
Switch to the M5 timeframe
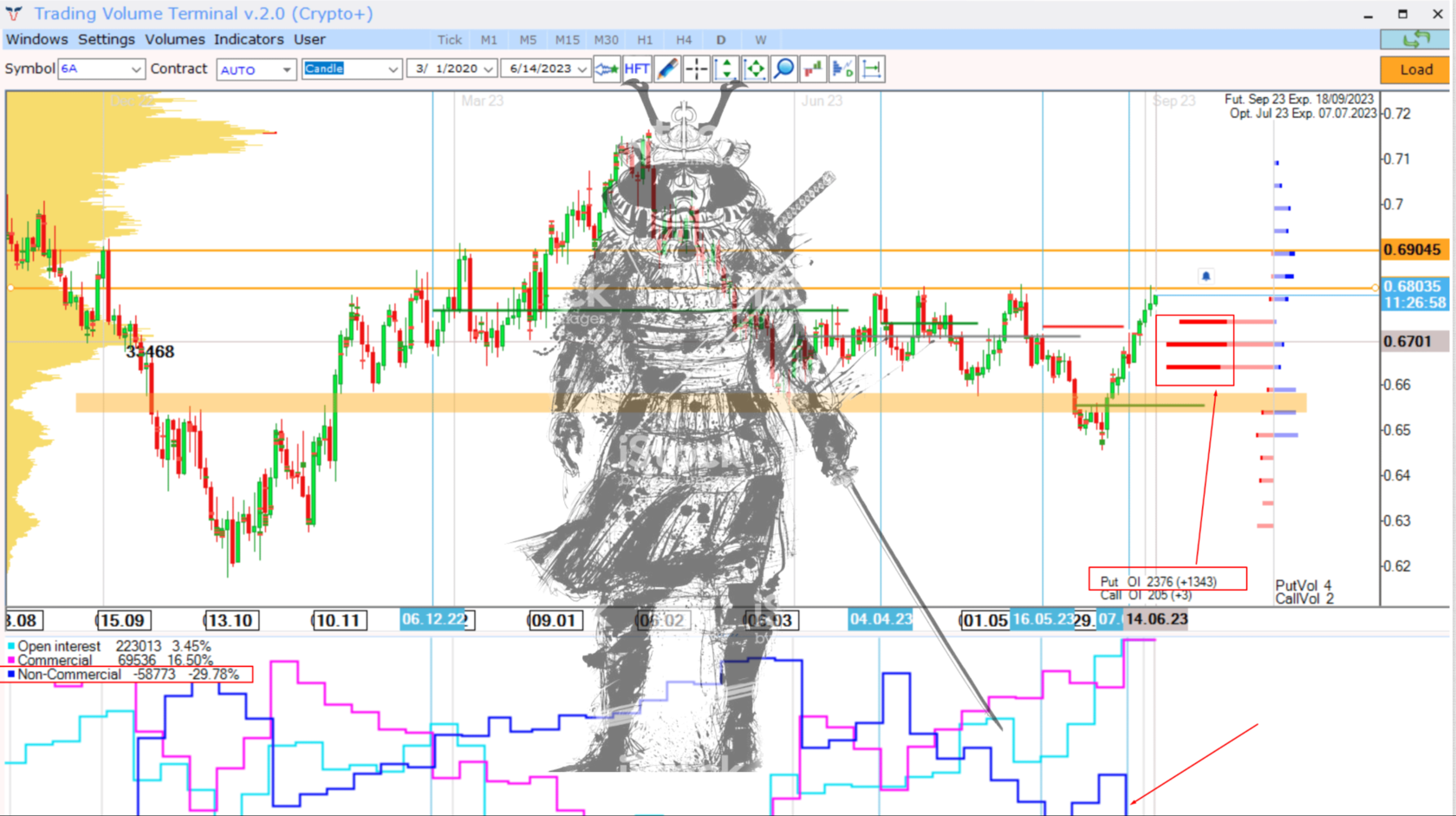tap(528, 40)
